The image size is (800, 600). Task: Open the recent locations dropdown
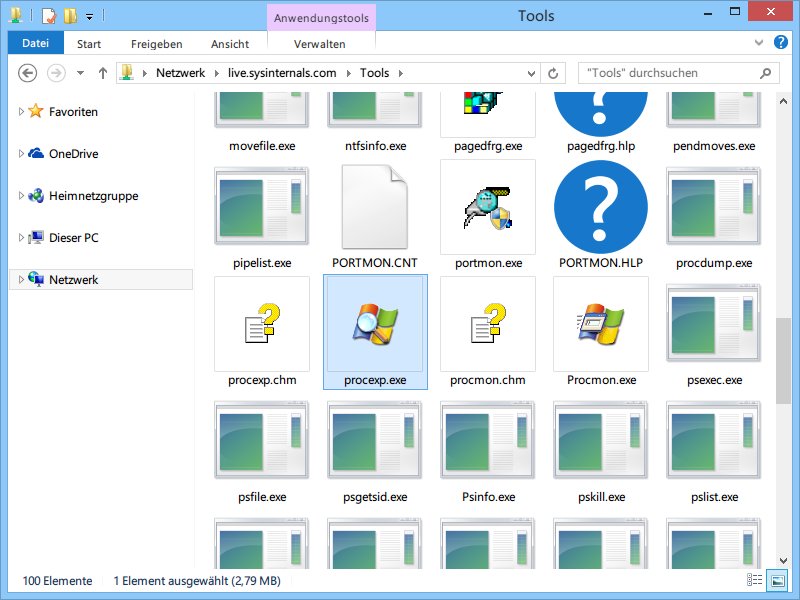(80, 73)
